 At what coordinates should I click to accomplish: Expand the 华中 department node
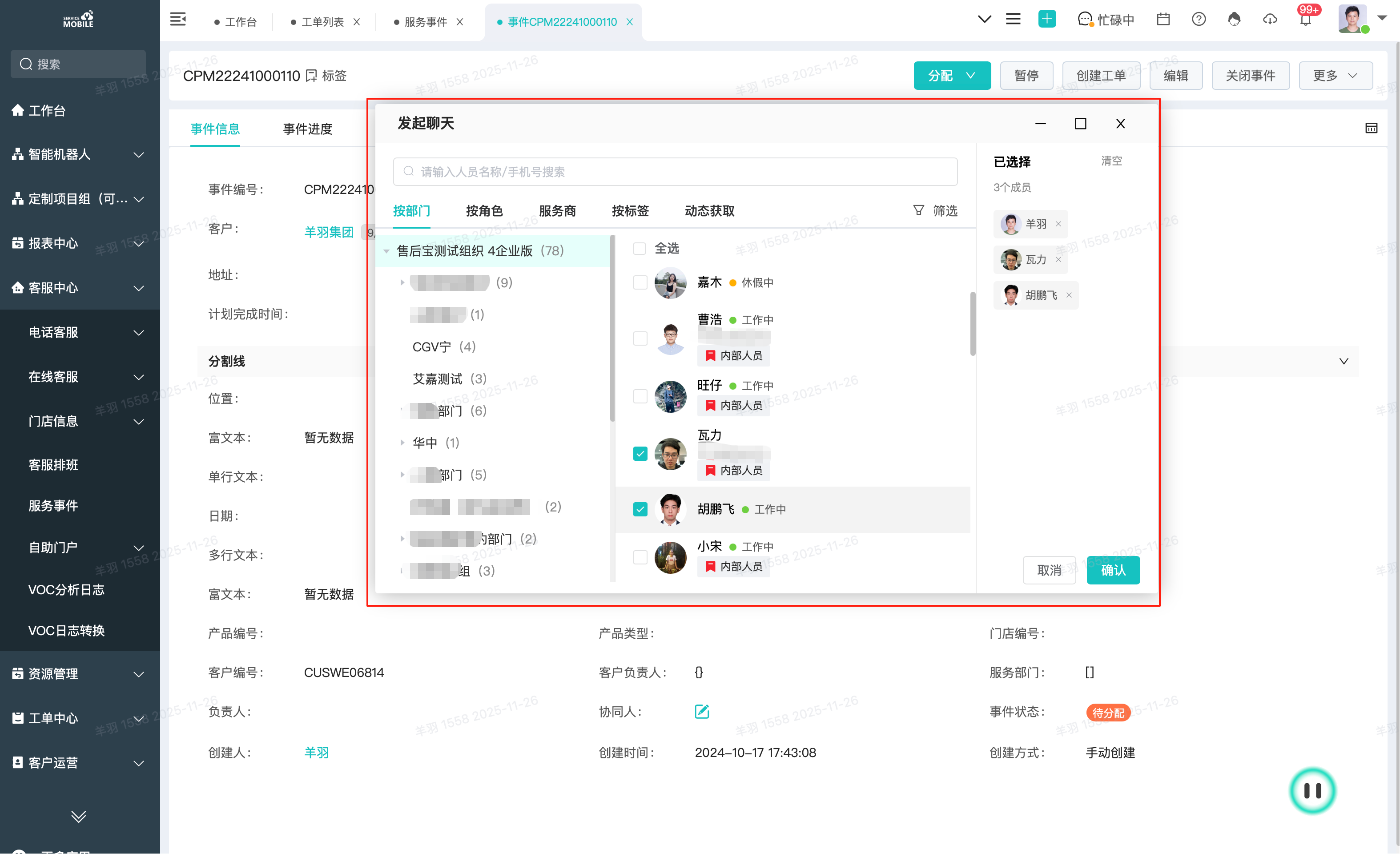[402, 443]
